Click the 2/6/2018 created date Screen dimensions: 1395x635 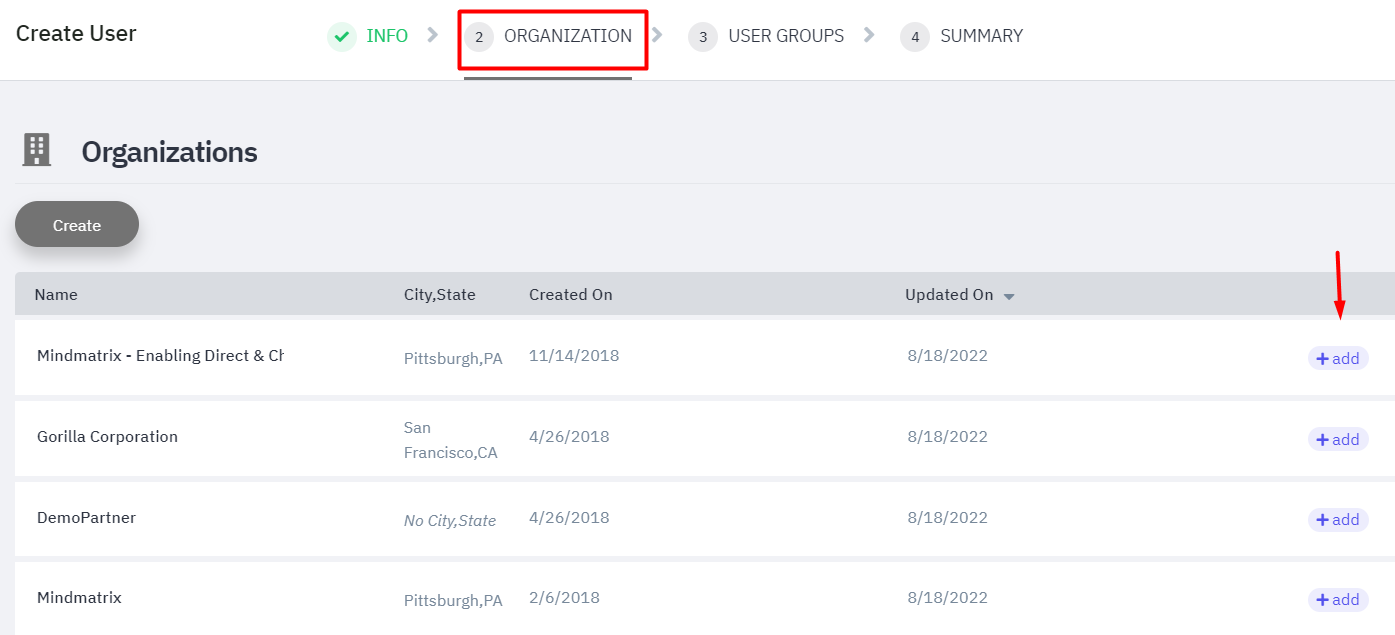pos(564,597)
